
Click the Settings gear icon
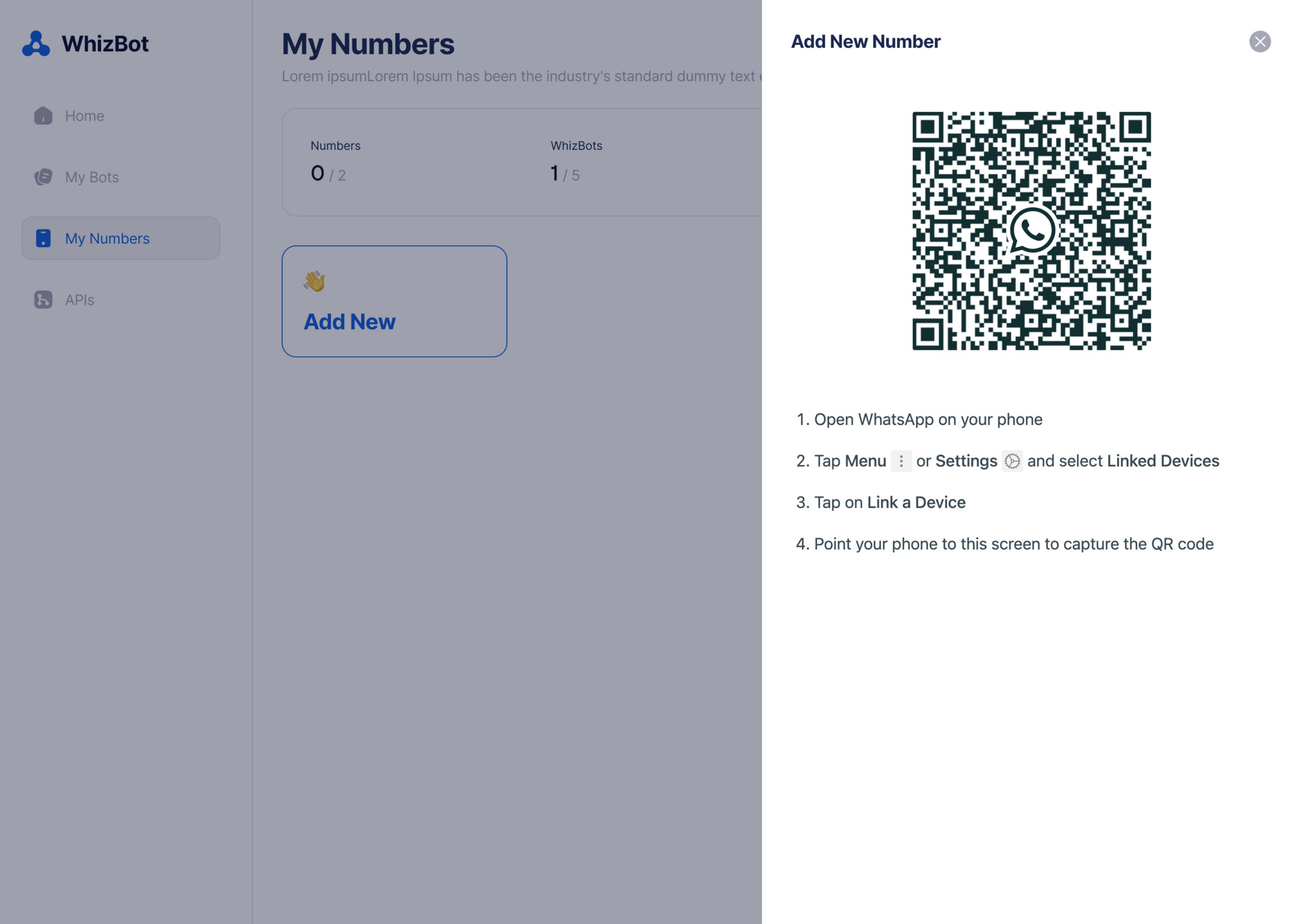[1012, 461]
